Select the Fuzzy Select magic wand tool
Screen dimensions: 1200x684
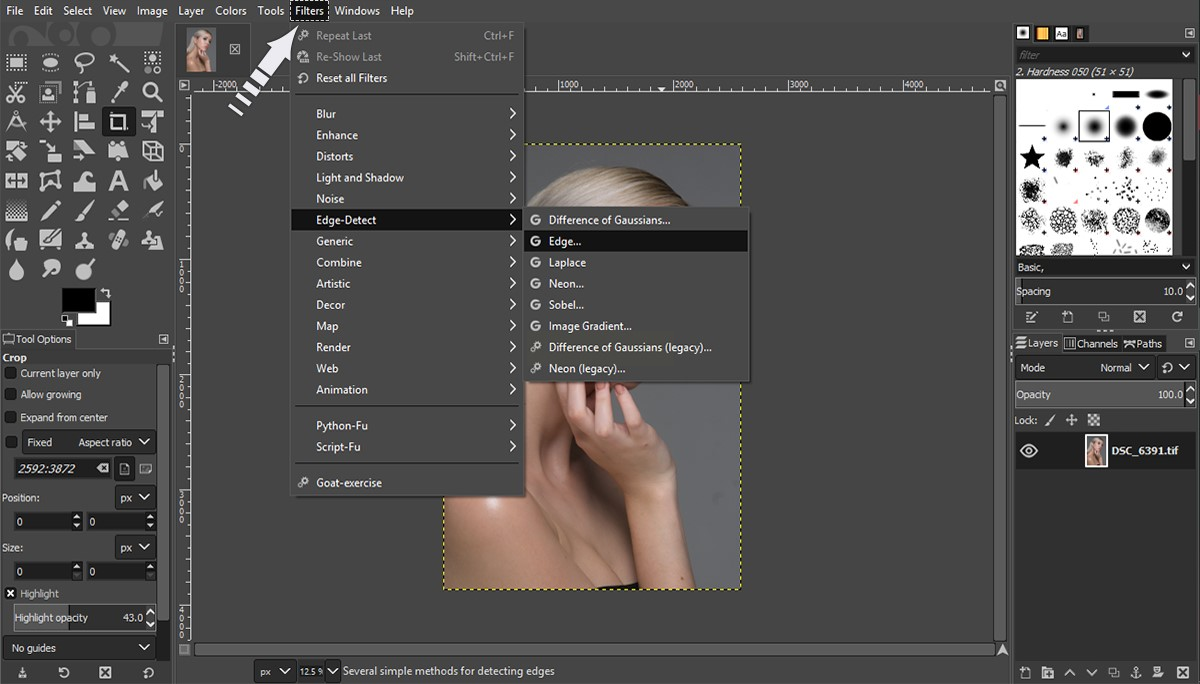118,63
